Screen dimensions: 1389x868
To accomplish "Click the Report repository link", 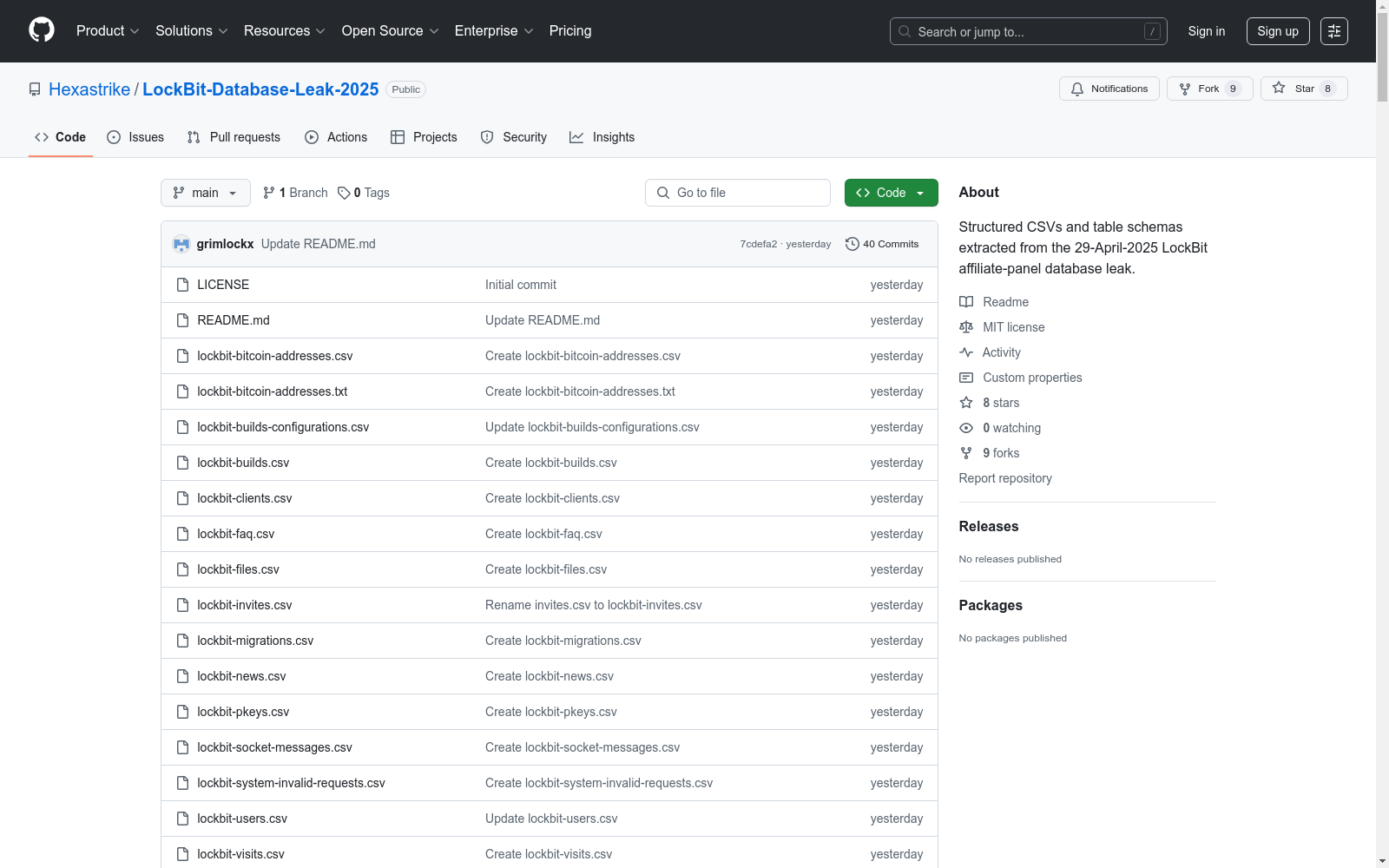I will pyautogui.click(x=1005, y=478).
